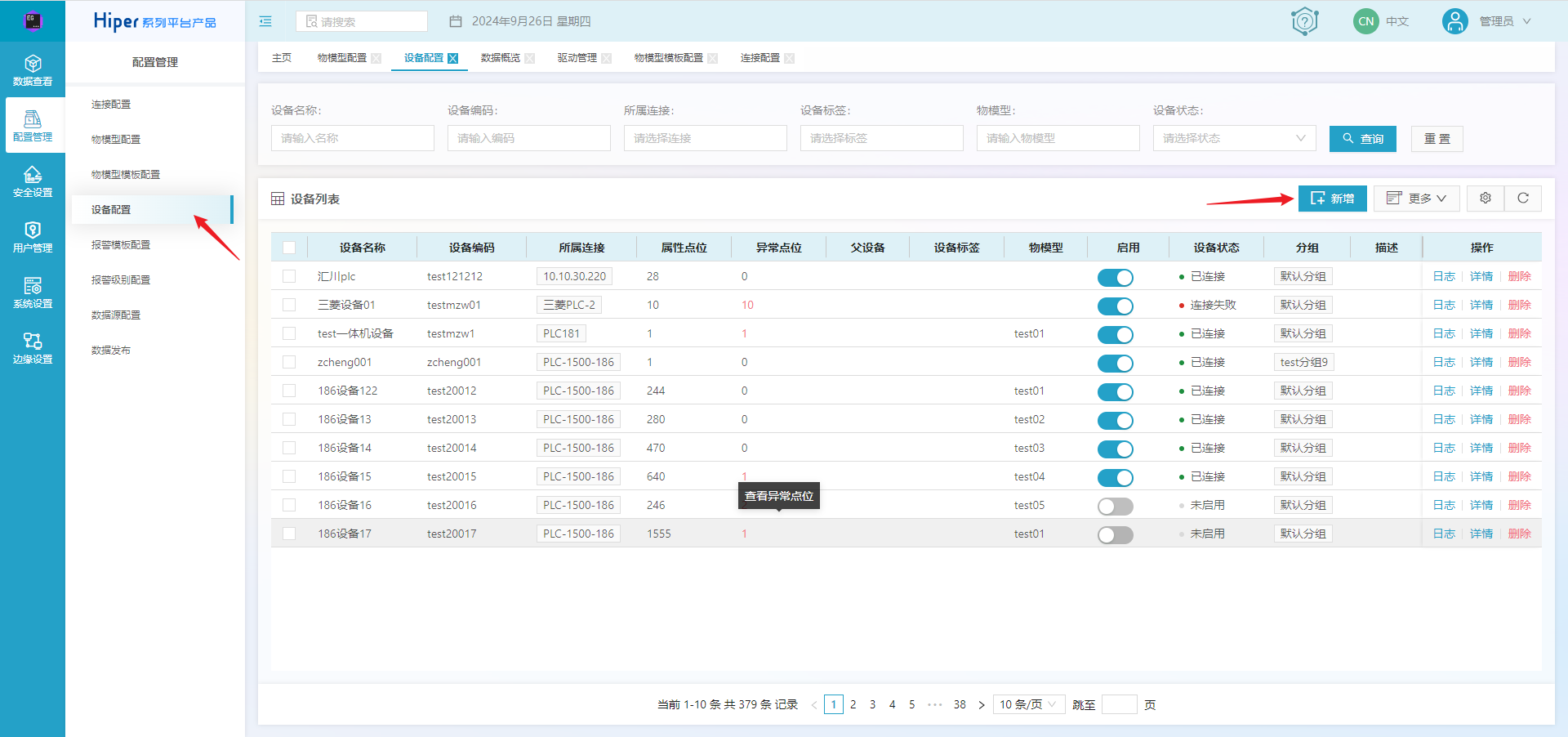
Task: Go to next page of results
Action: pyautogui.click(x=982, y=705)
